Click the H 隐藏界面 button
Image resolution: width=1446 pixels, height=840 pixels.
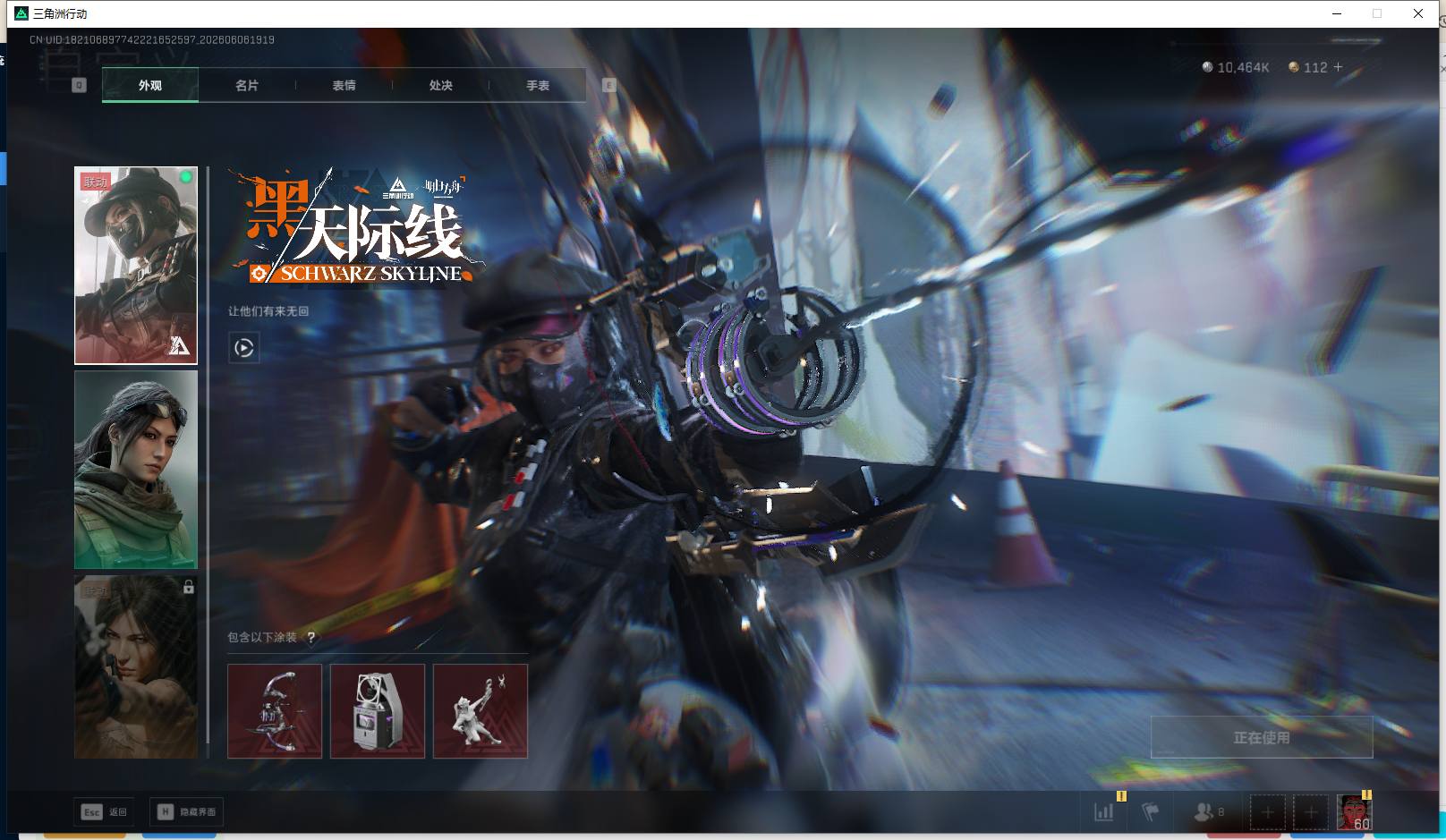click(186, 811)
